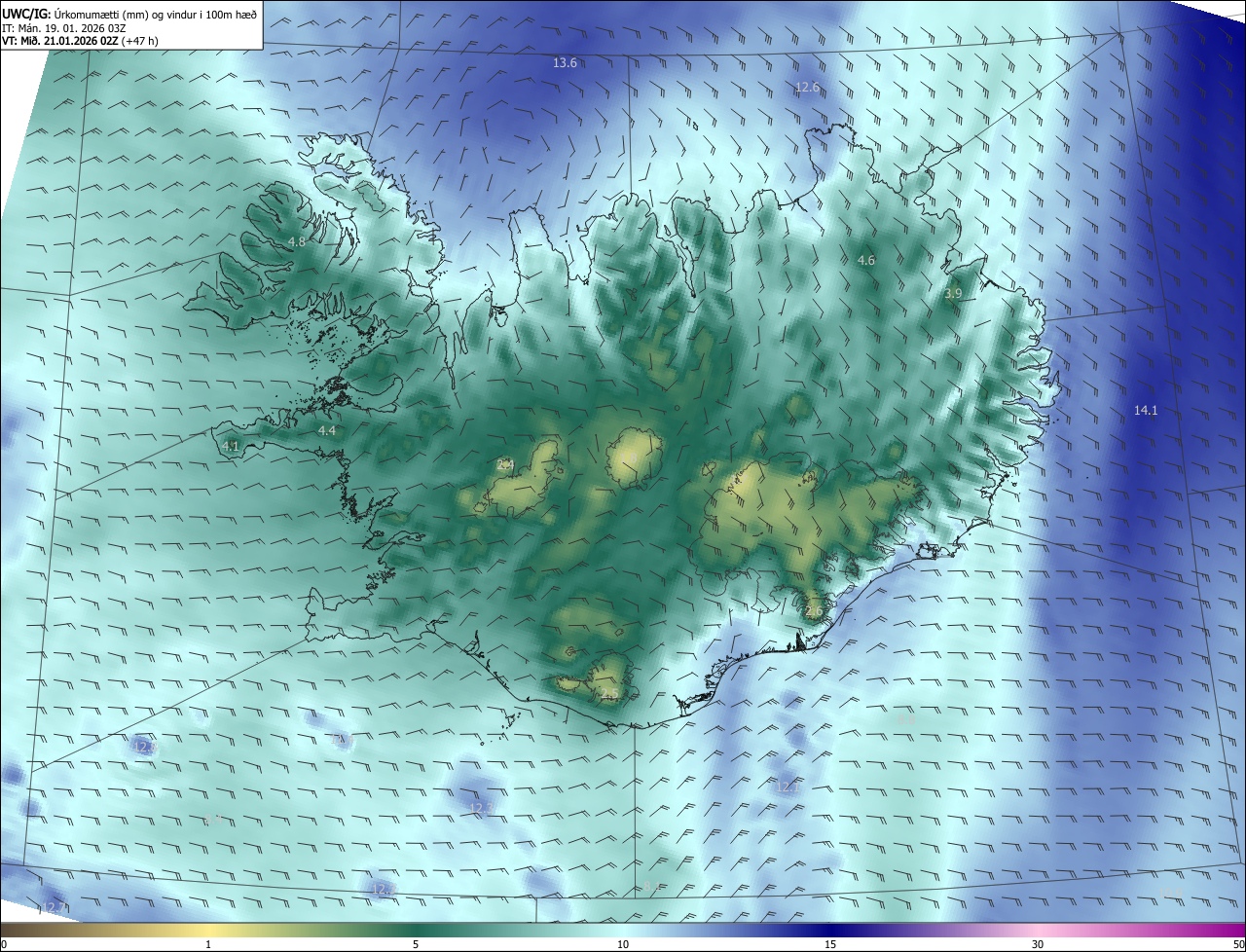Click the 12.1 value southeast of Iceland
1246x952 pixels.
(787, 787)
